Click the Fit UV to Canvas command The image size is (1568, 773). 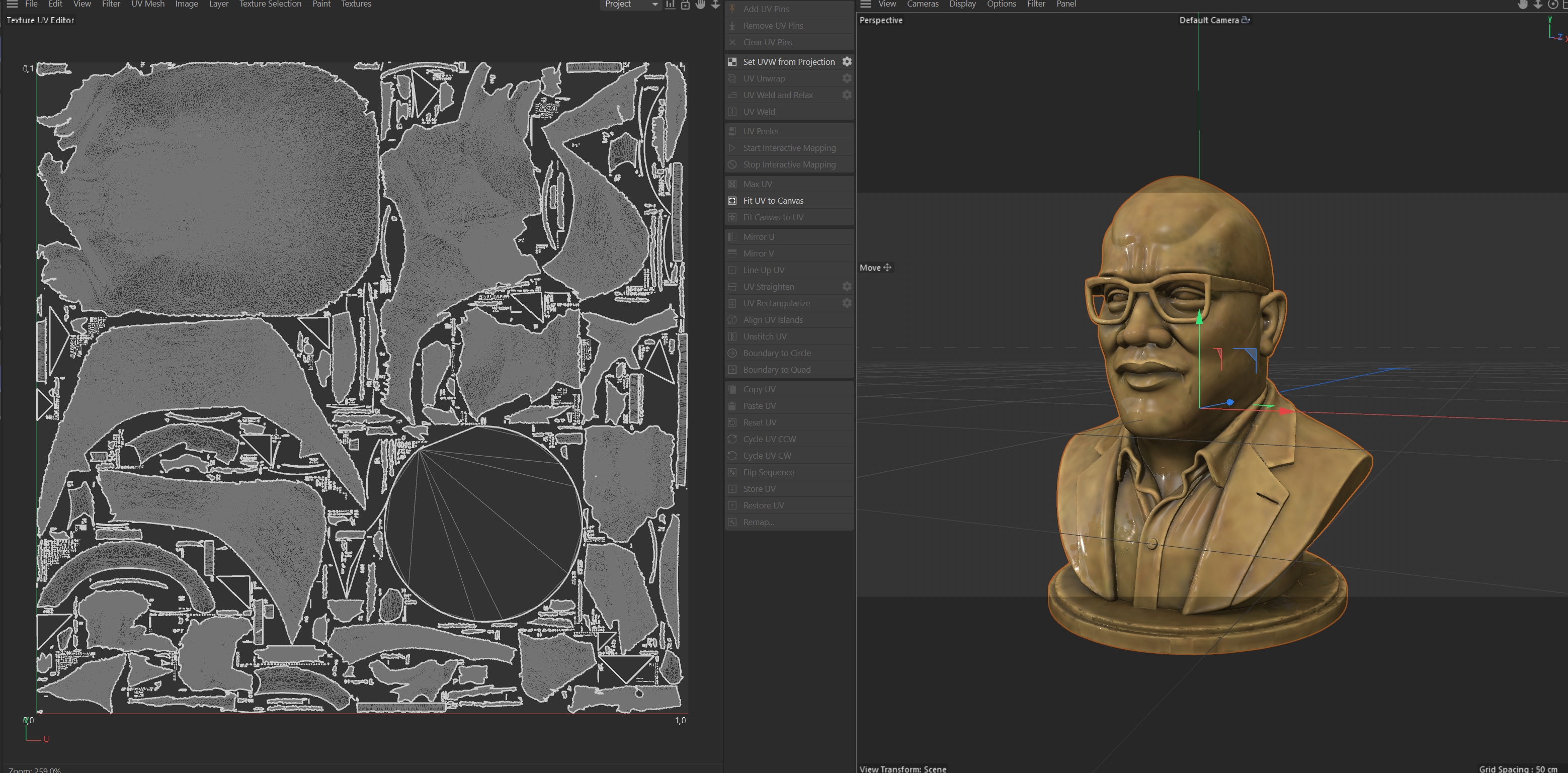pyautogui.click(x=773, y=200)
